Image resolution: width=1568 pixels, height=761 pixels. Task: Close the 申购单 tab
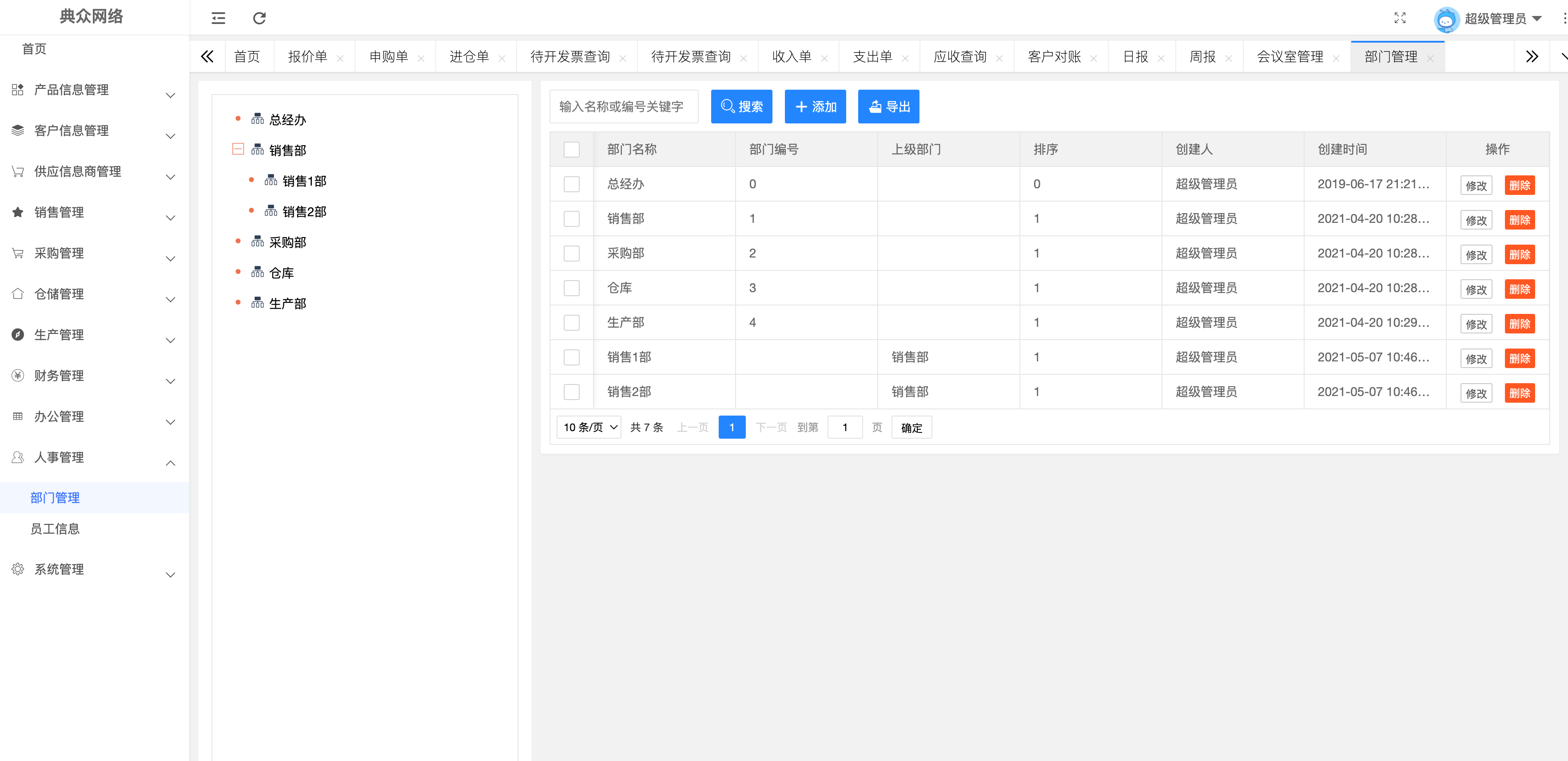[421, 59]
